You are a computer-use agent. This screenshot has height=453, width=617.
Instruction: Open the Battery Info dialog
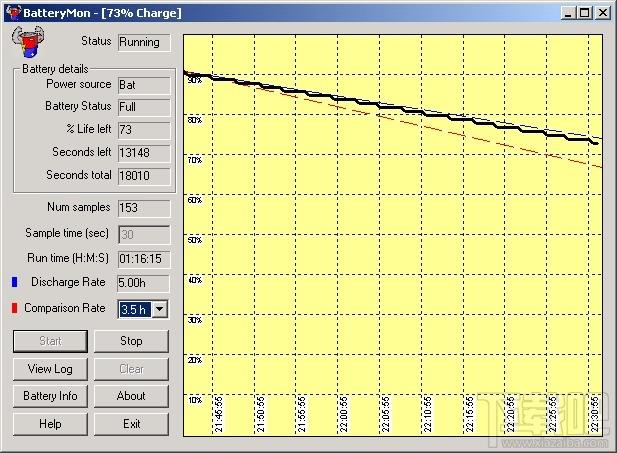(x=50, y=396)
